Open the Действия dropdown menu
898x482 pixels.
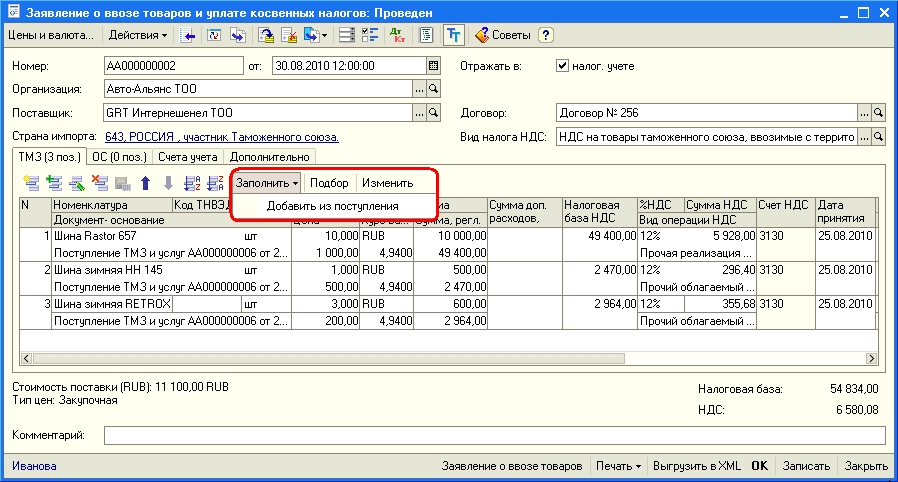pos(138,35)
